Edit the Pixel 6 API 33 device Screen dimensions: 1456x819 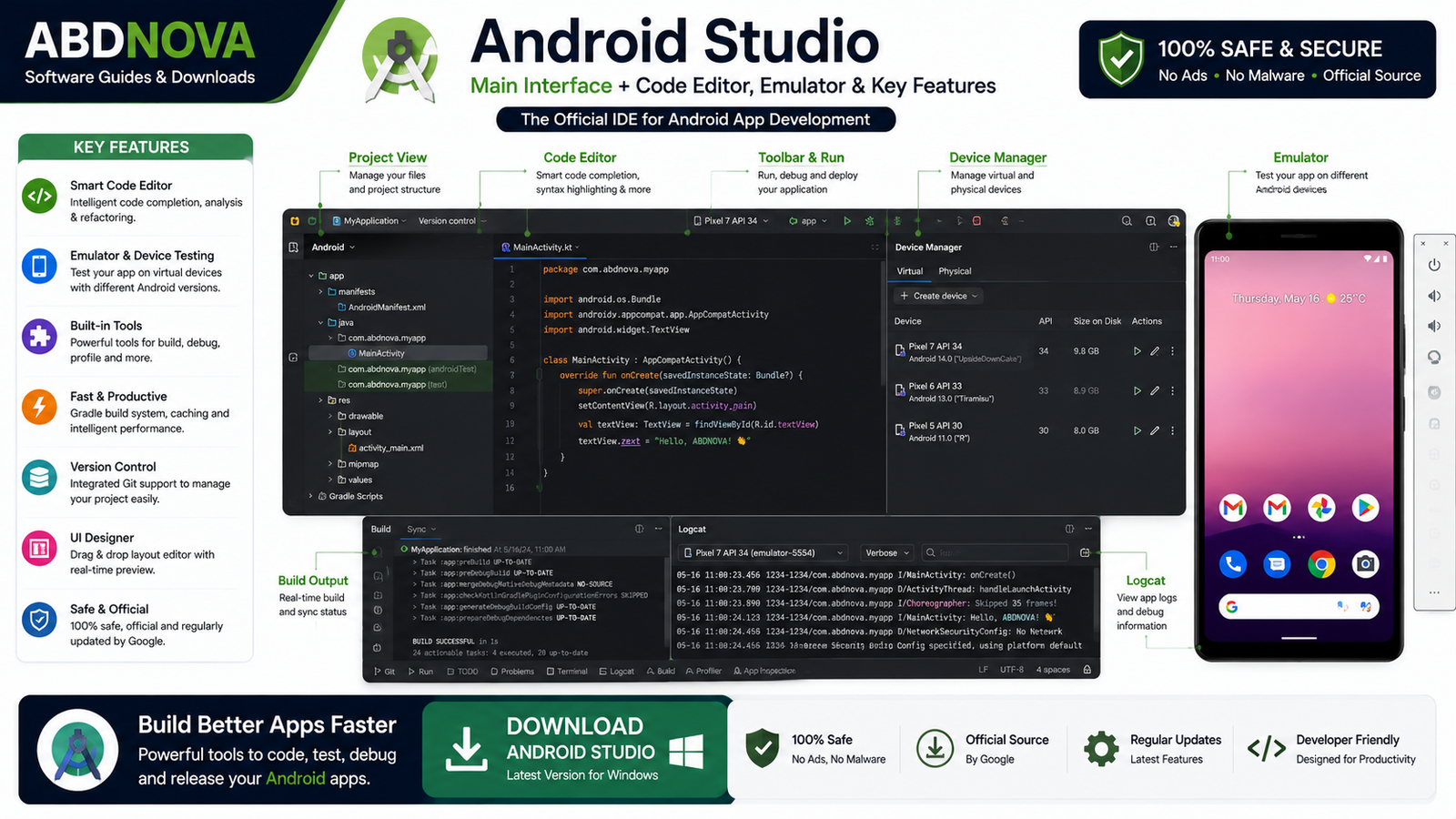pyautogui.click(x=1155, y=390)
